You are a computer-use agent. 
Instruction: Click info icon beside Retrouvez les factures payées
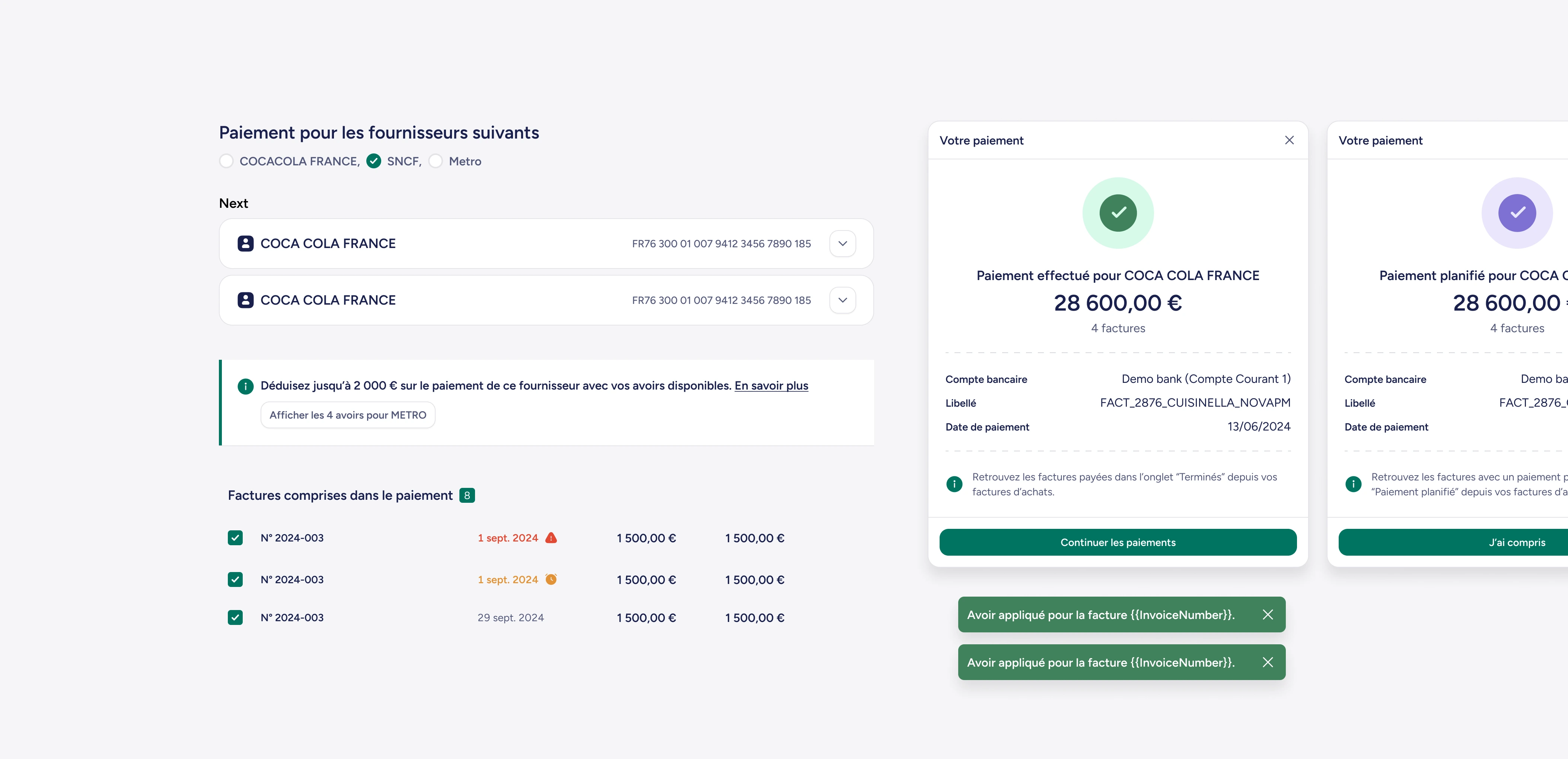coord(954,484)
